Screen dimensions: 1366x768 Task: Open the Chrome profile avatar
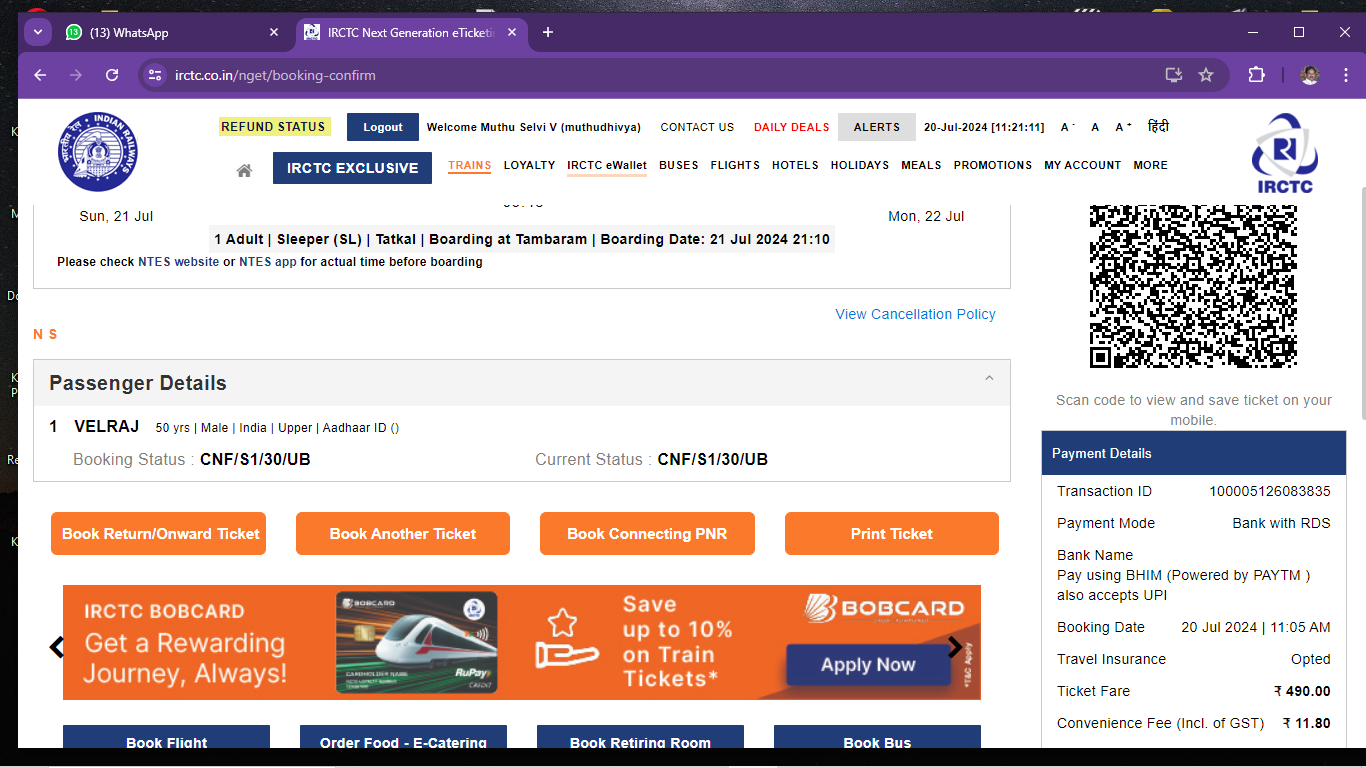pyautogui.click(x=1310, y=75)
